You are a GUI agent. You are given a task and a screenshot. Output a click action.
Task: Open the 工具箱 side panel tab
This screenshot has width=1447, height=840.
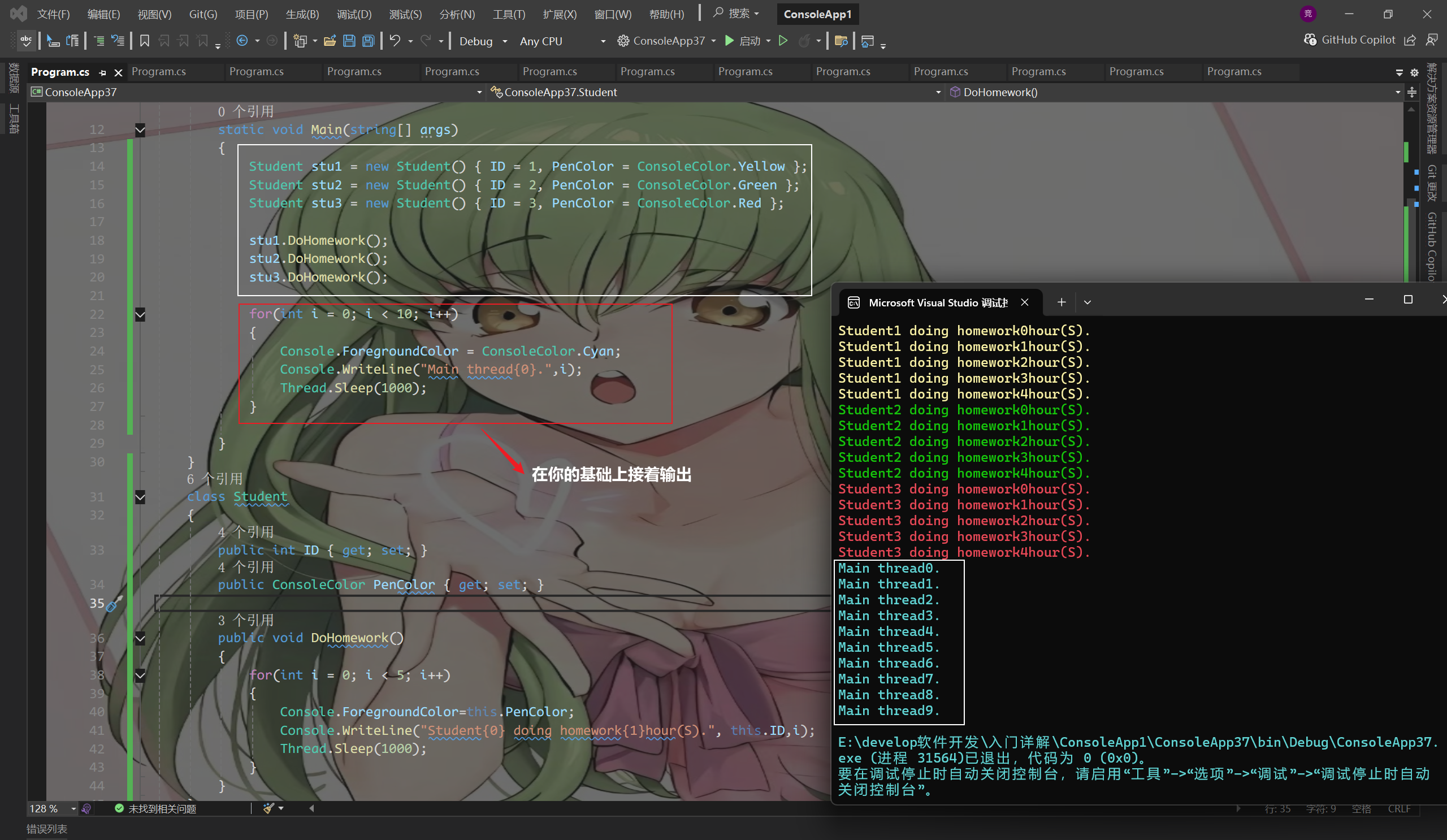pos(14,119)
